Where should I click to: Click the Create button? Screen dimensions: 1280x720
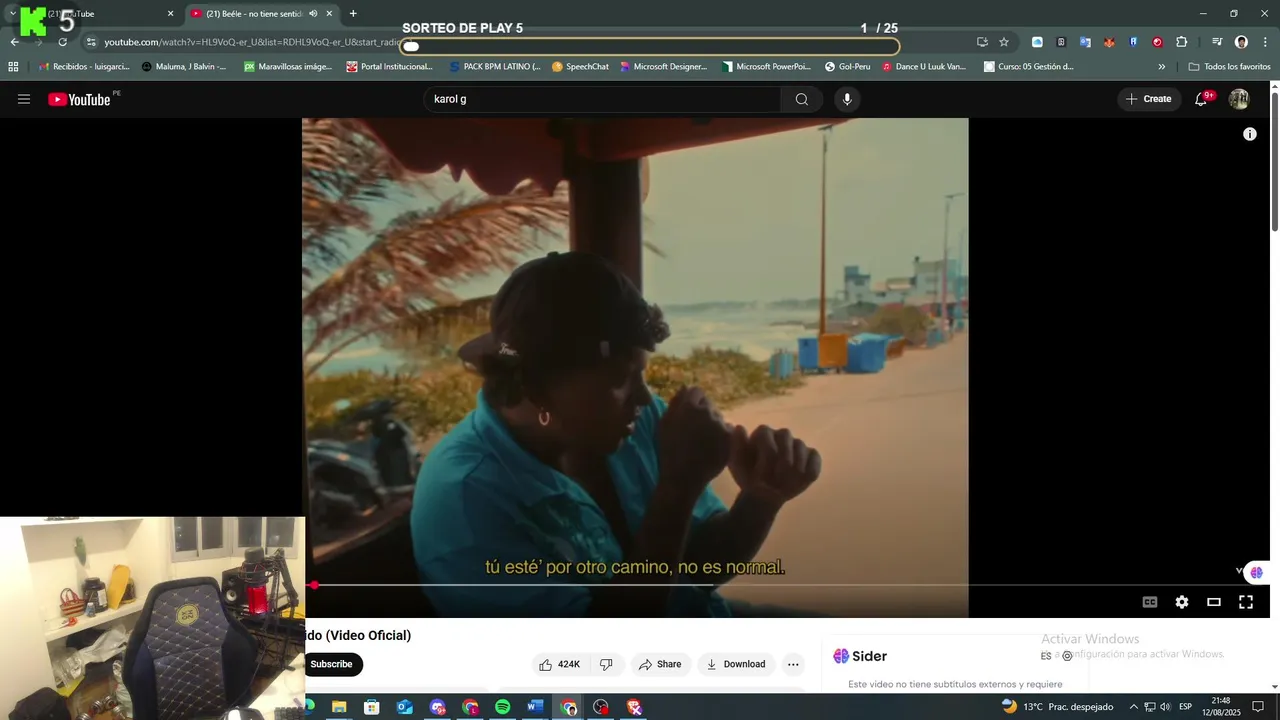(x=1149, y=99)
